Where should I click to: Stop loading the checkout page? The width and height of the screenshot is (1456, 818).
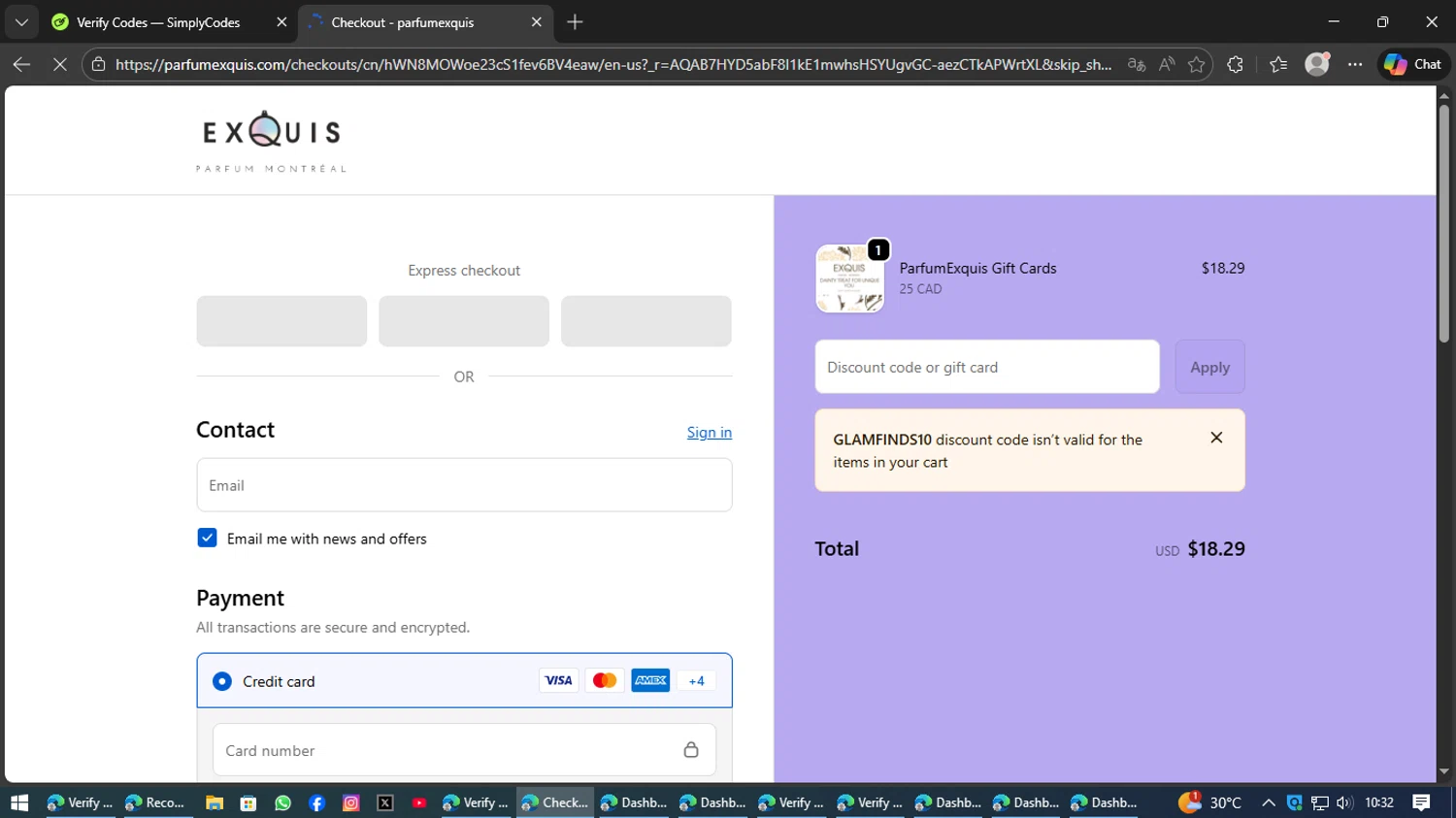click(x=59, y=64)
